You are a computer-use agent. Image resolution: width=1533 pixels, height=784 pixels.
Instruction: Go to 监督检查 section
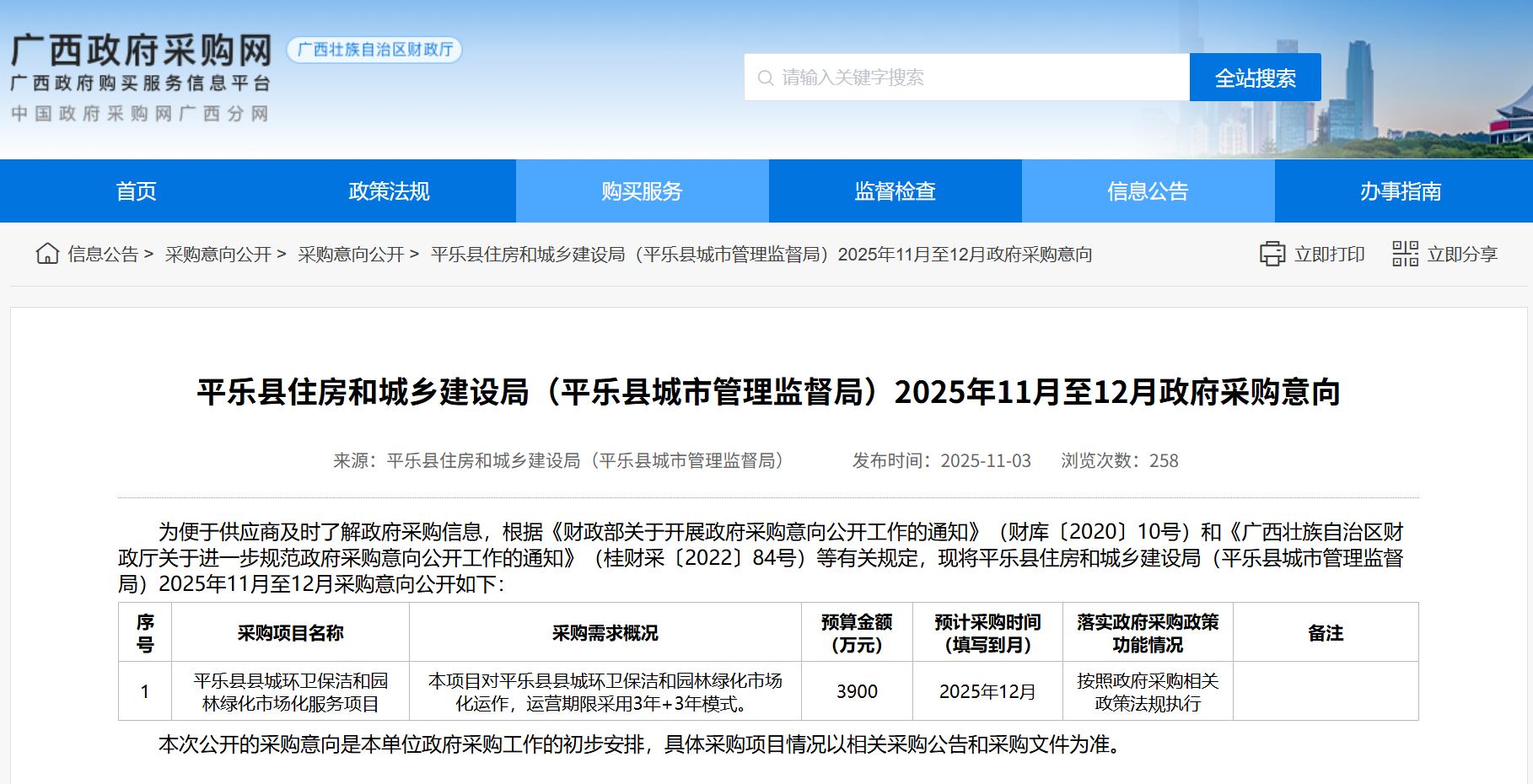coord(895,191)
